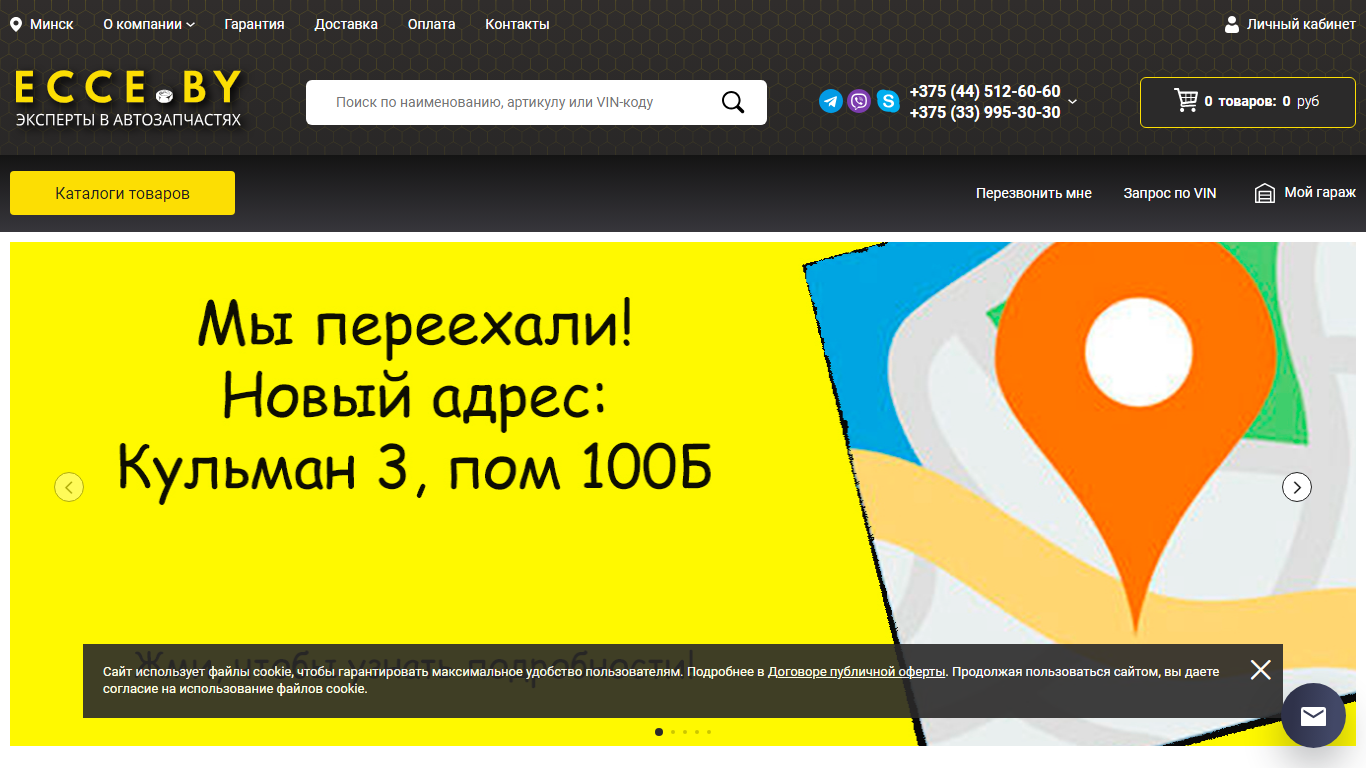Click the phone number +375 (33) 995-30-30
This screenshot has height=768, width=1366.
click(985, 112)
